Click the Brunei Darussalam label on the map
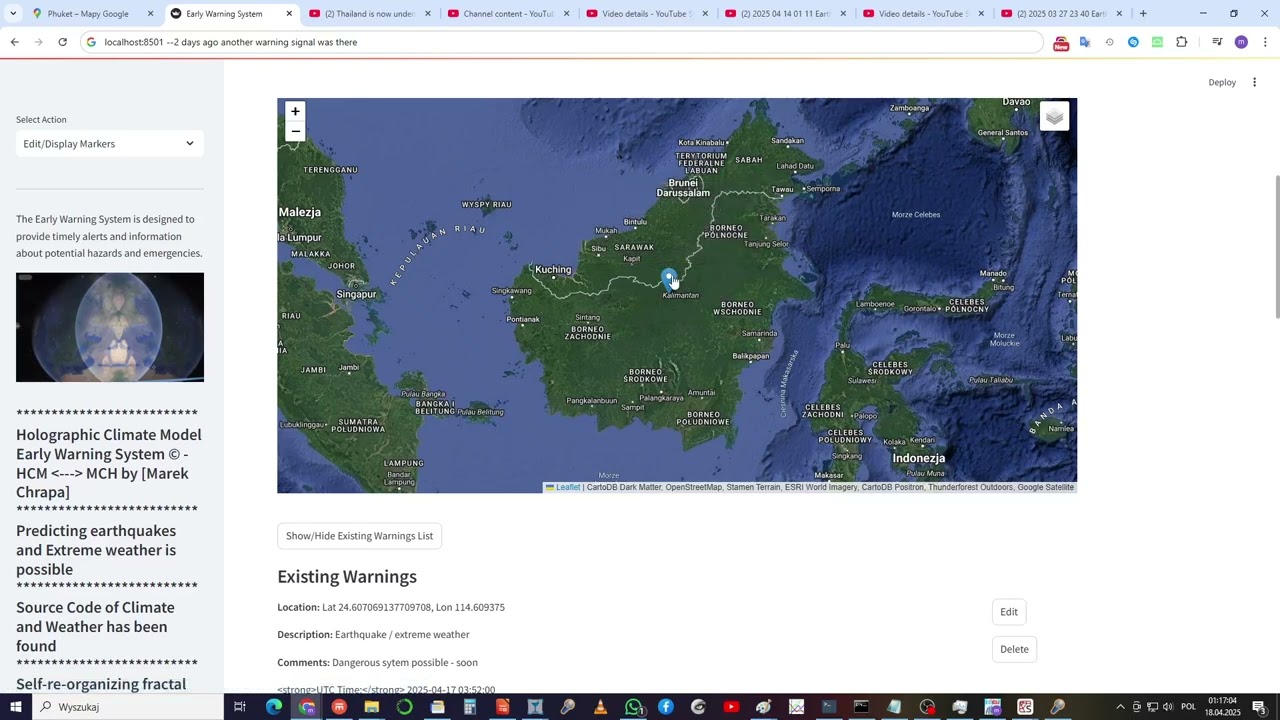This screenshot has height=720, width=1280. point(683,188)
